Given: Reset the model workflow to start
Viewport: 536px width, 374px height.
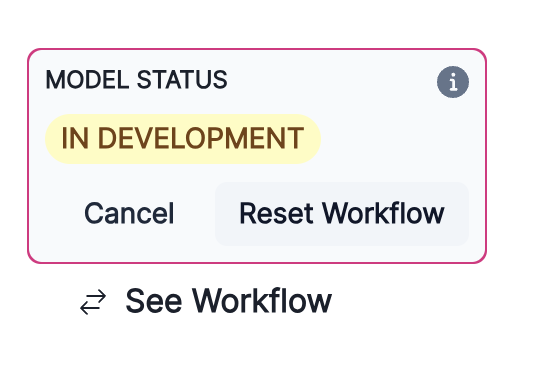Looking at the screenshot, I should point(342,214).
